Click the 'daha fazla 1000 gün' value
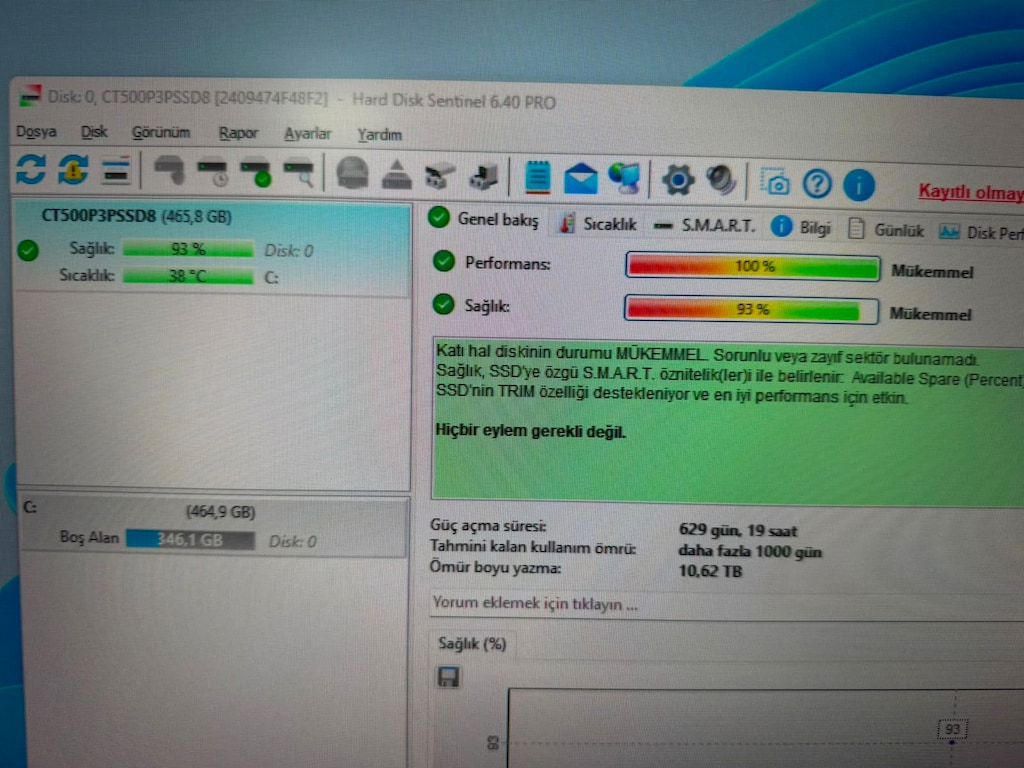 pyautogui.click(x=750, y=551)
